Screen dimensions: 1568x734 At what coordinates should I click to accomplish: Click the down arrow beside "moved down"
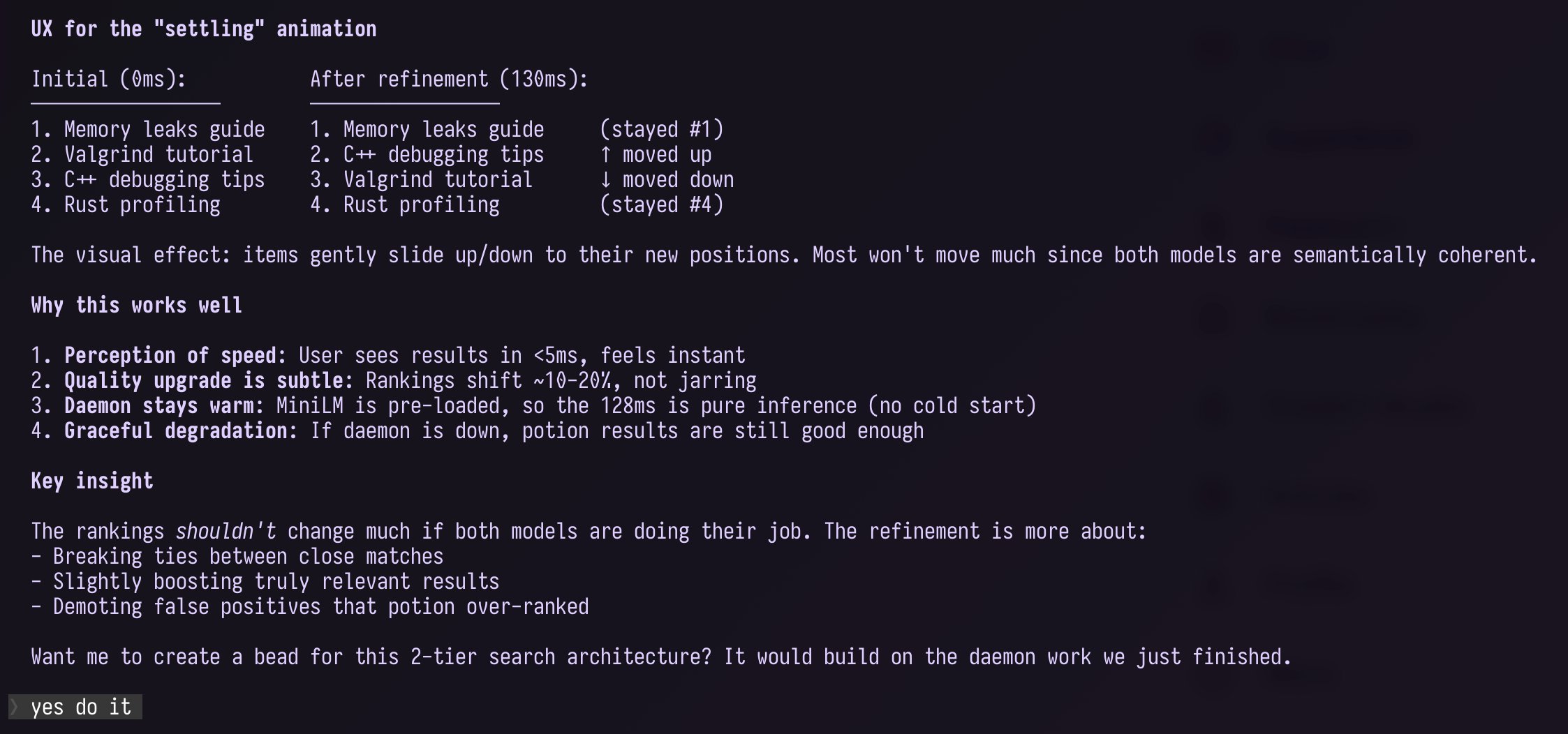pos(605,179)
